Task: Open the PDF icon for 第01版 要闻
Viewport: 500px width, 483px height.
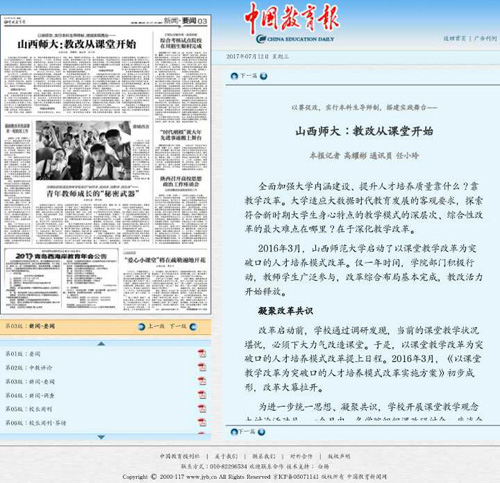Action: [202, 353]
